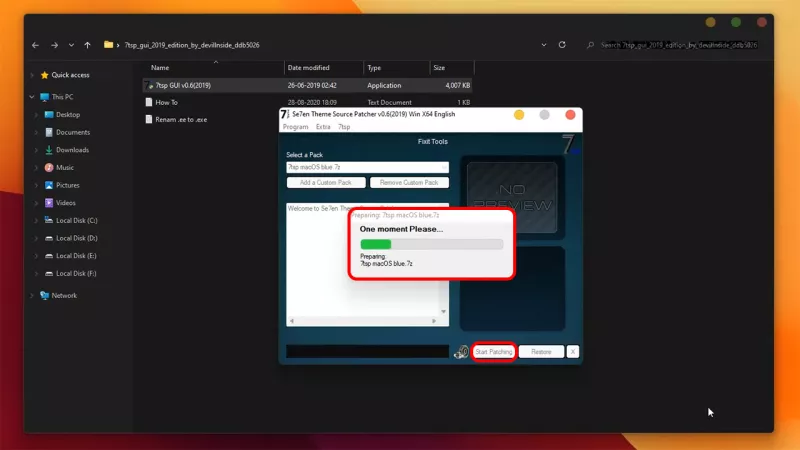This screenshot has height=450, width=800.
Task: Open Videos in sidebar
Action: point(66,203)
